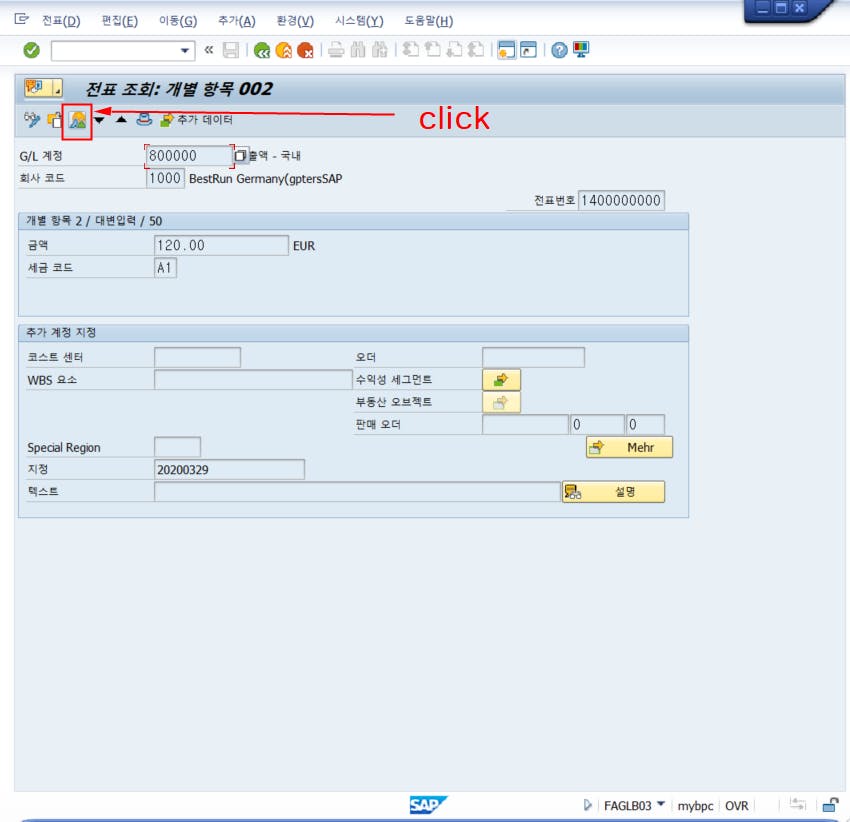The image size is (850, 822).
Task: Collapse command field with double-chevron icon
Action: click(x=209, y=50)
